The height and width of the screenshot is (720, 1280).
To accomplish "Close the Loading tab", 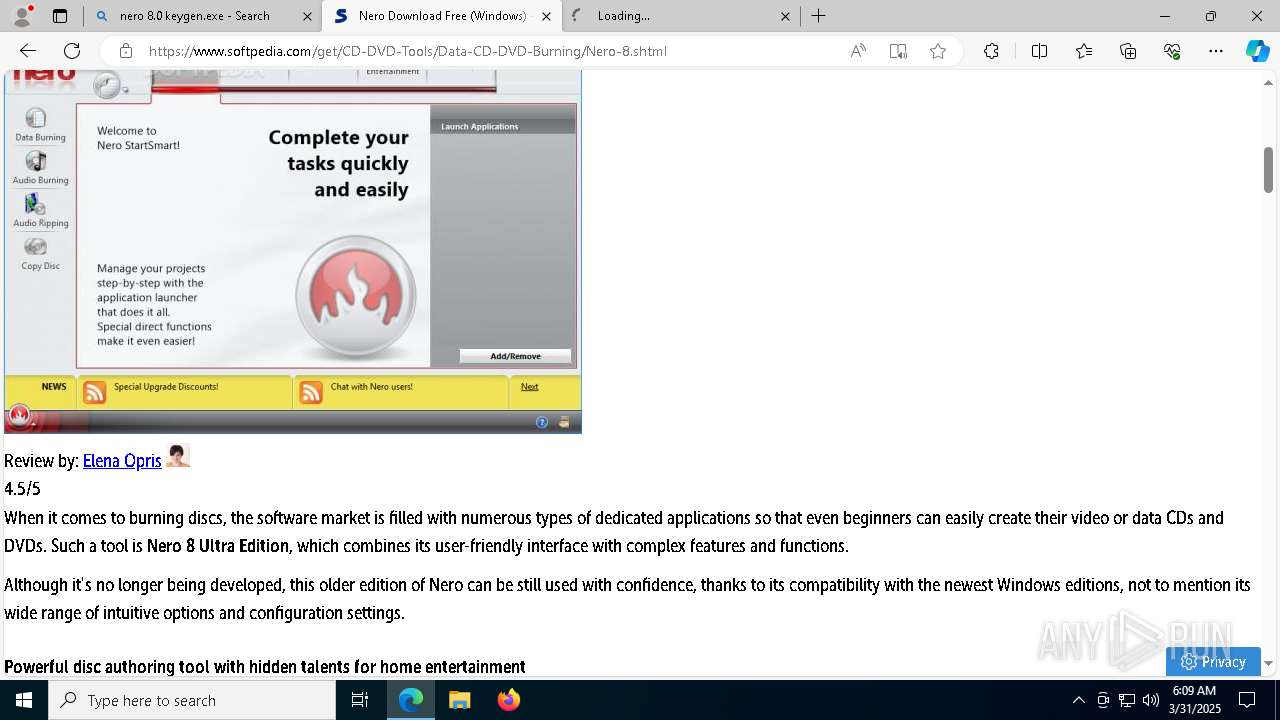I will pyautogui.click(x=785, y=16).
